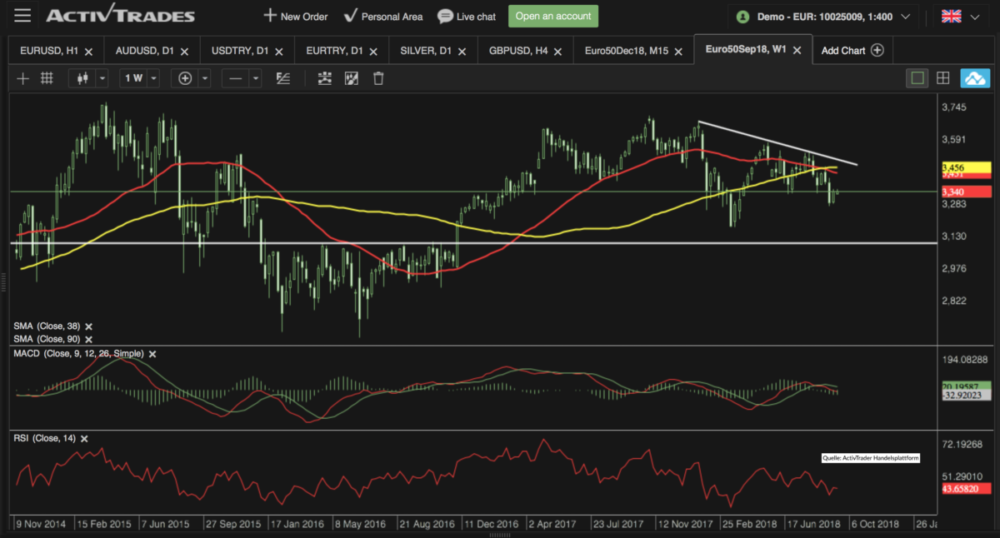Switch to the USDTRY, D1 tab

point(240,50)
